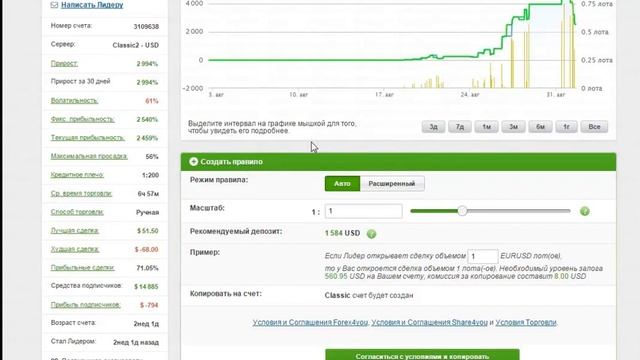This screenshot has width=640, height=360.
Task: Open the Текущая прибыльность link
Action: coord(87,138)
